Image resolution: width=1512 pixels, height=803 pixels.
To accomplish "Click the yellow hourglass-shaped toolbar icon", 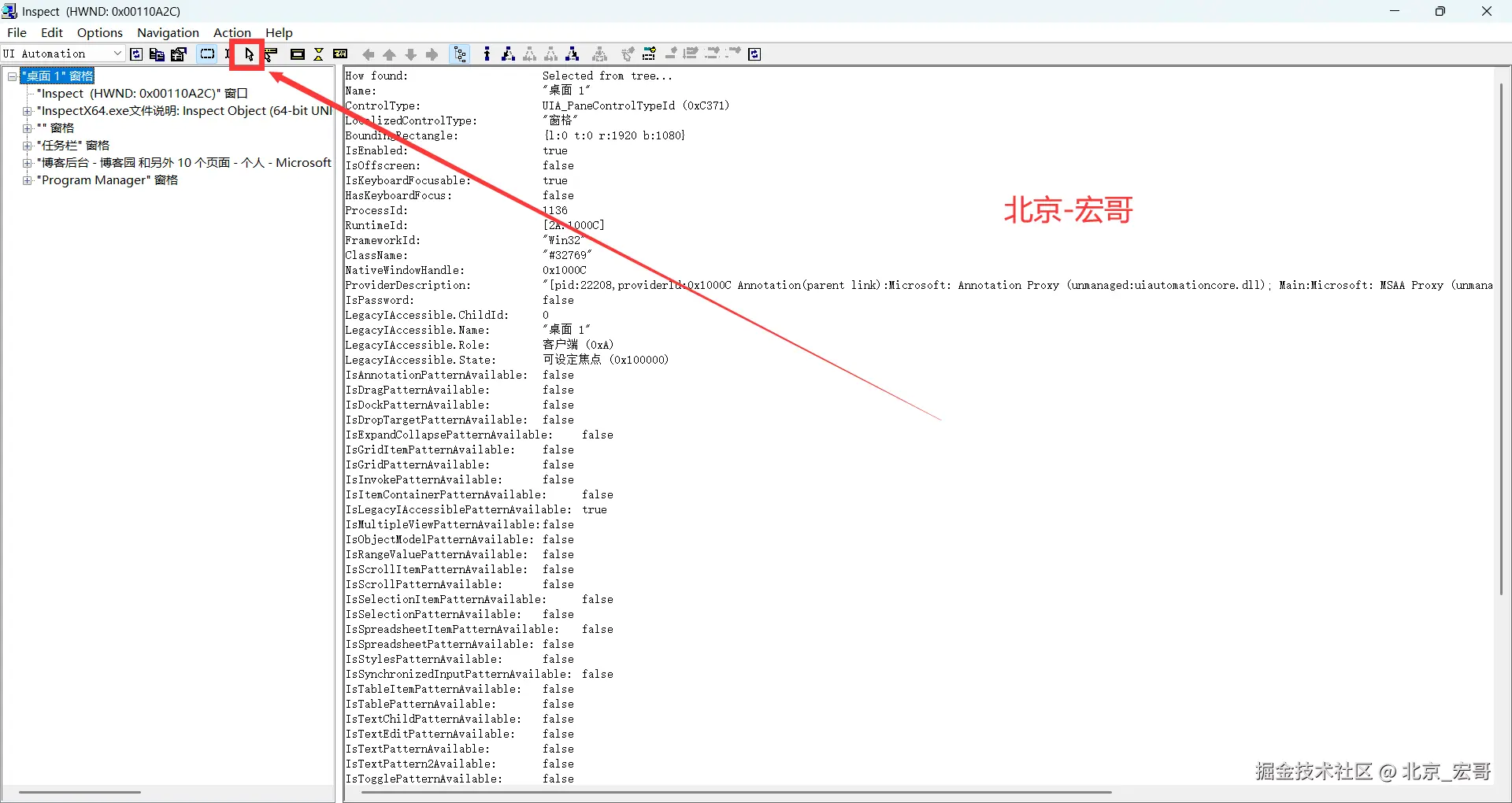I will tap(319, 54).
